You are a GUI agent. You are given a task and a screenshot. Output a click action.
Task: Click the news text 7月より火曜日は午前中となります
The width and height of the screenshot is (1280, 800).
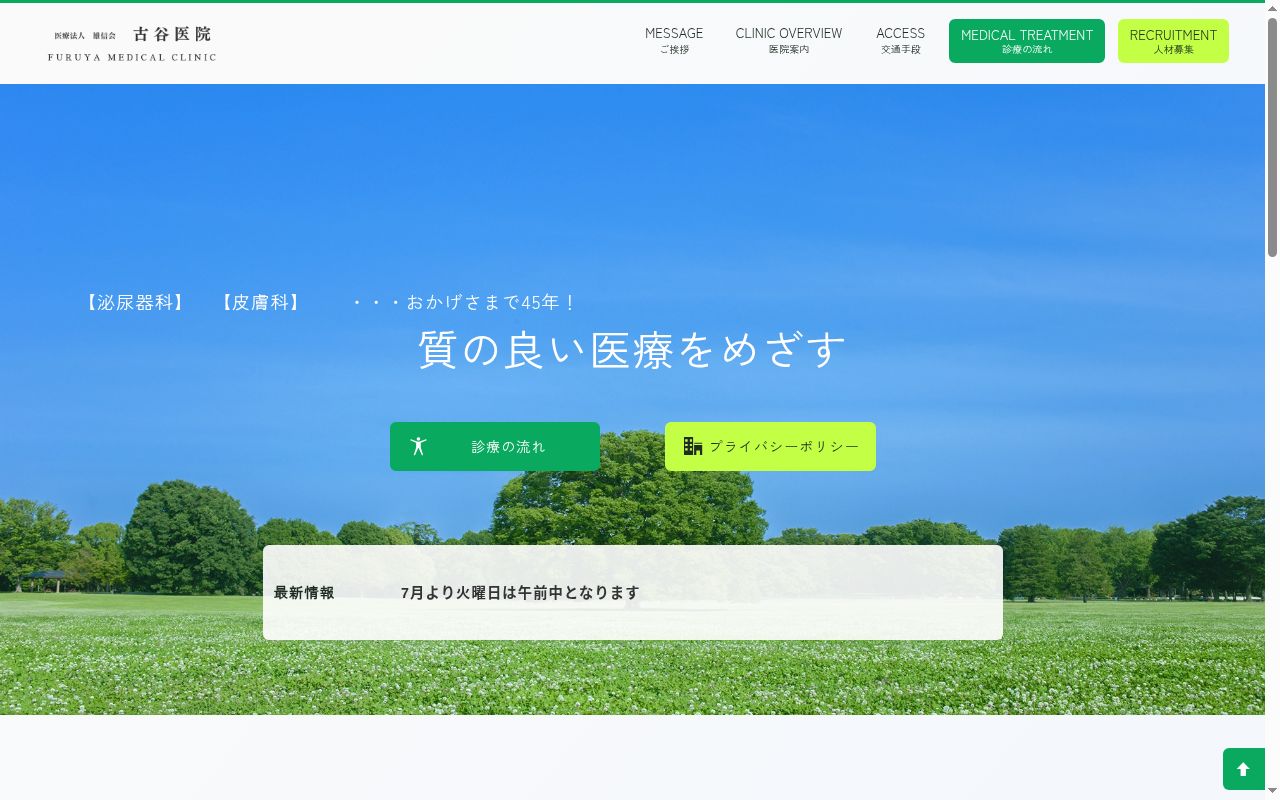(x=520, y=593)
